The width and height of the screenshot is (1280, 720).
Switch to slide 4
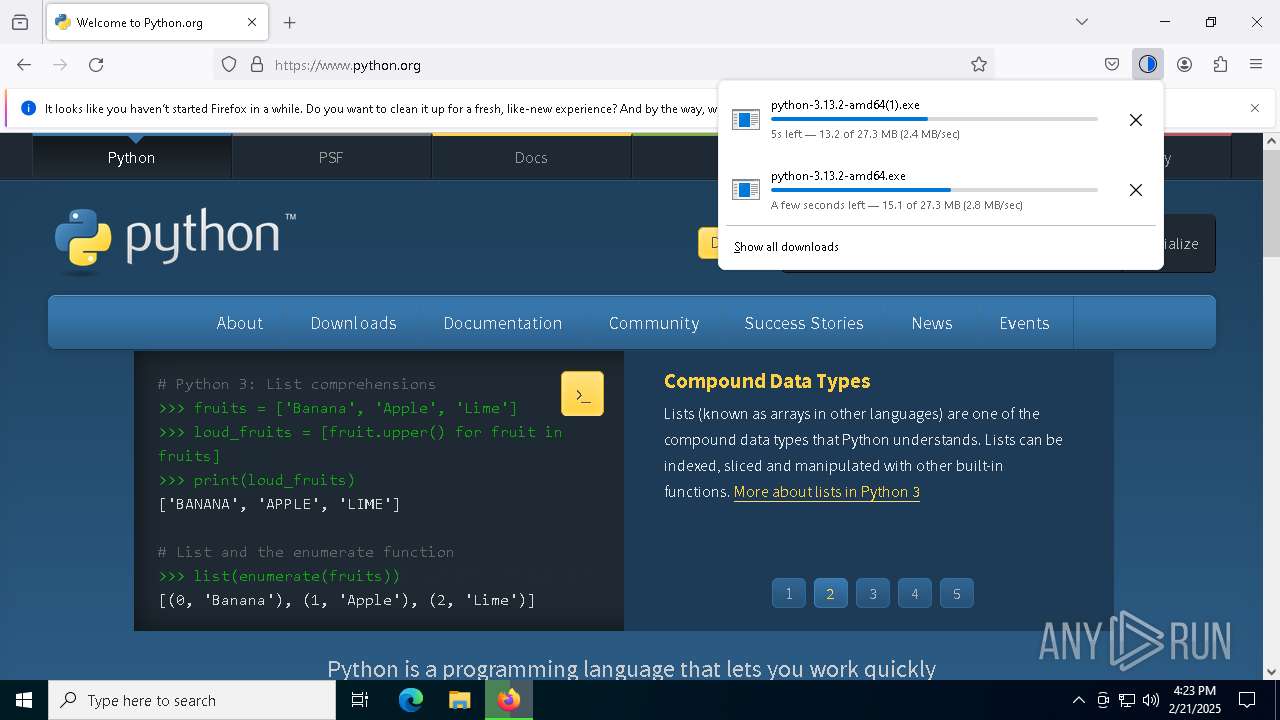[x=914, y=594]
